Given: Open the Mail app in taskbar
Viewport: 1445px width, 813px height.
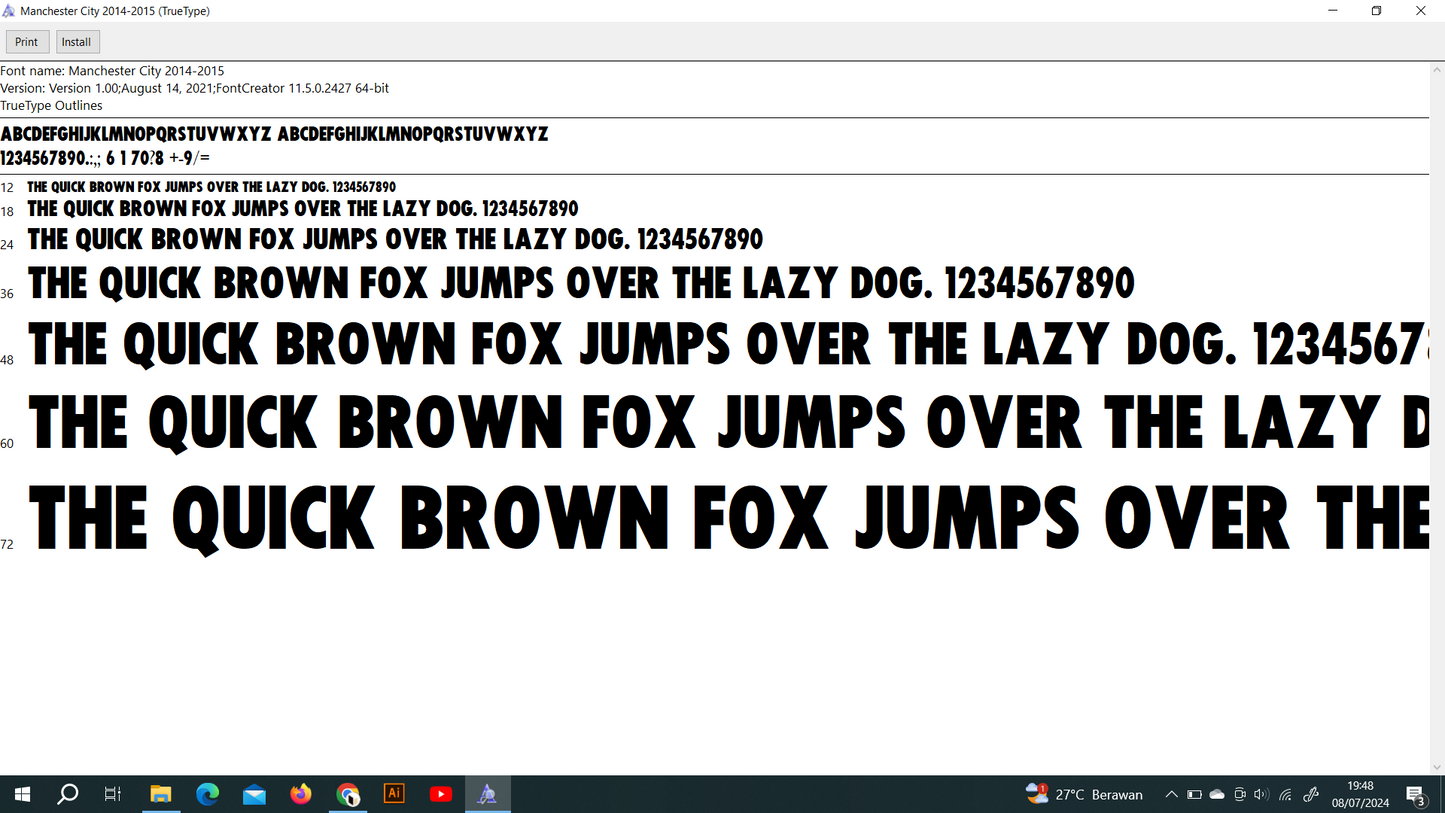Looking at the screenshot, I should [x=254, y=794].
